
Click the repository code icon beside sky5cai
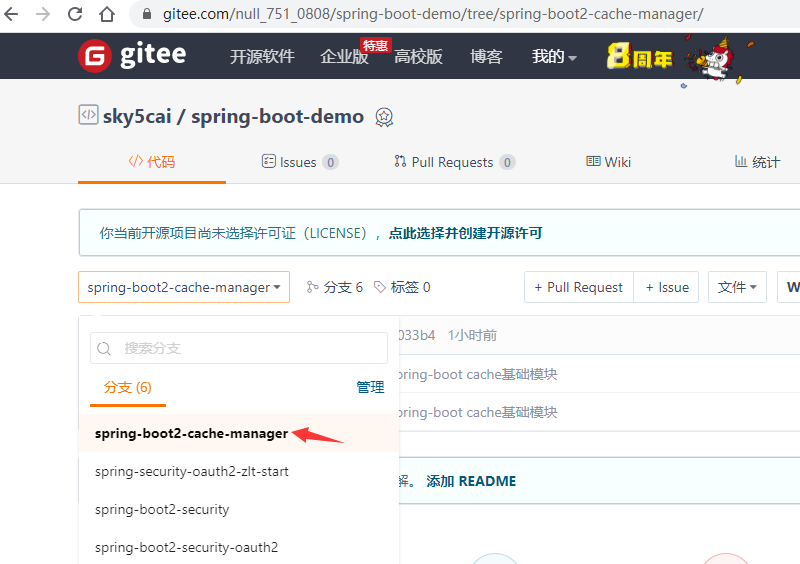coord(88,115)
